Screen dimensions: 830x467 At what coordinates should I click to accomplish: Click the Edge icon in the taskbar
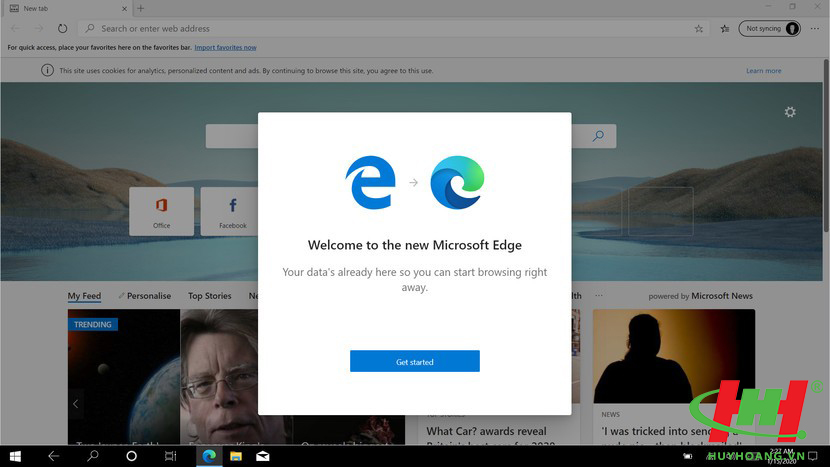coord(209,456)
